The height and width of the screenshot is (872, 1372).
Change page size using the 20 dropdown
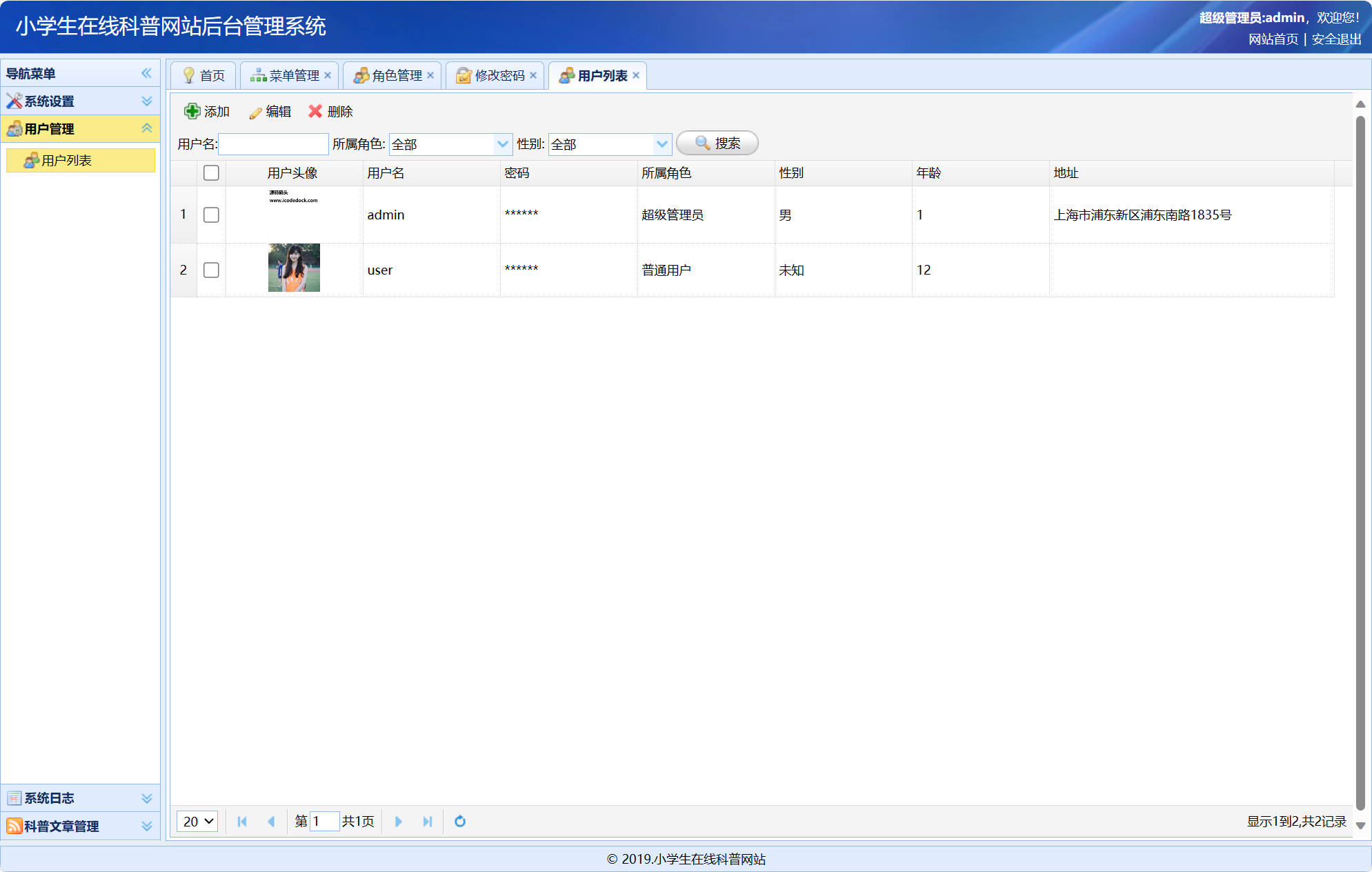pyautogui.click(x=197, y=821)
